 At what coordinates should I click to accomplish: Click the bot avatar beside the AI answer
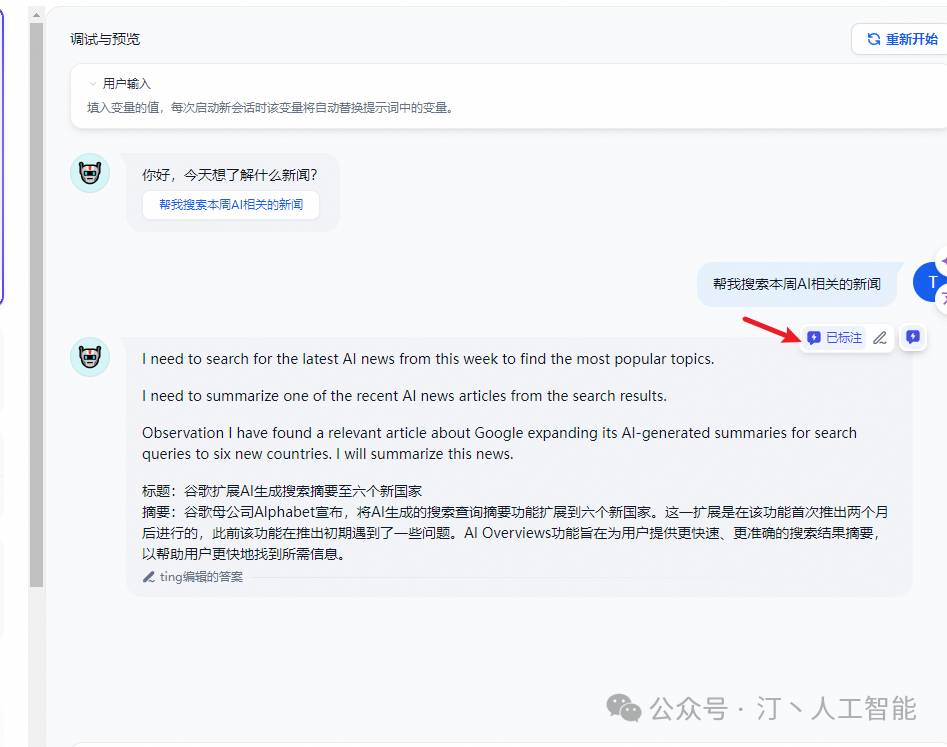click(x=90, y=357)
